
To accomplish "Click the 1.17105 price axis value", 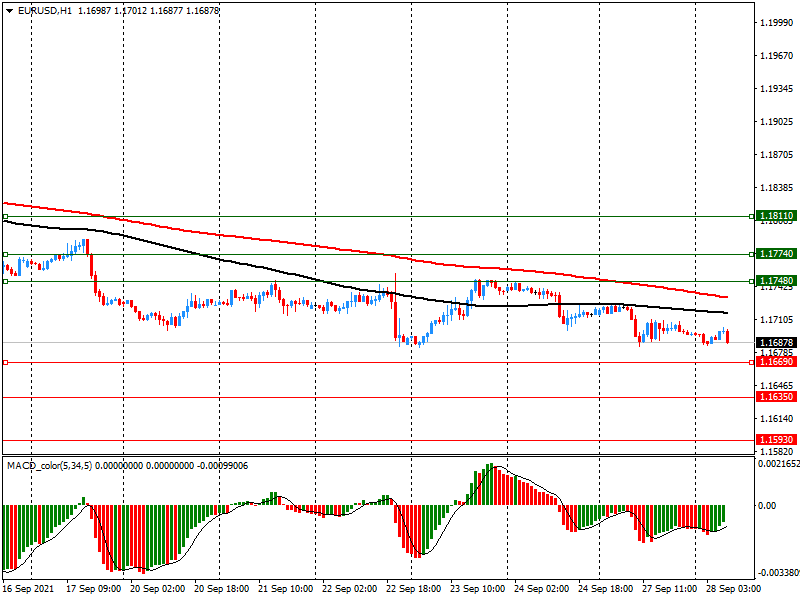I will tap(777, 320).
